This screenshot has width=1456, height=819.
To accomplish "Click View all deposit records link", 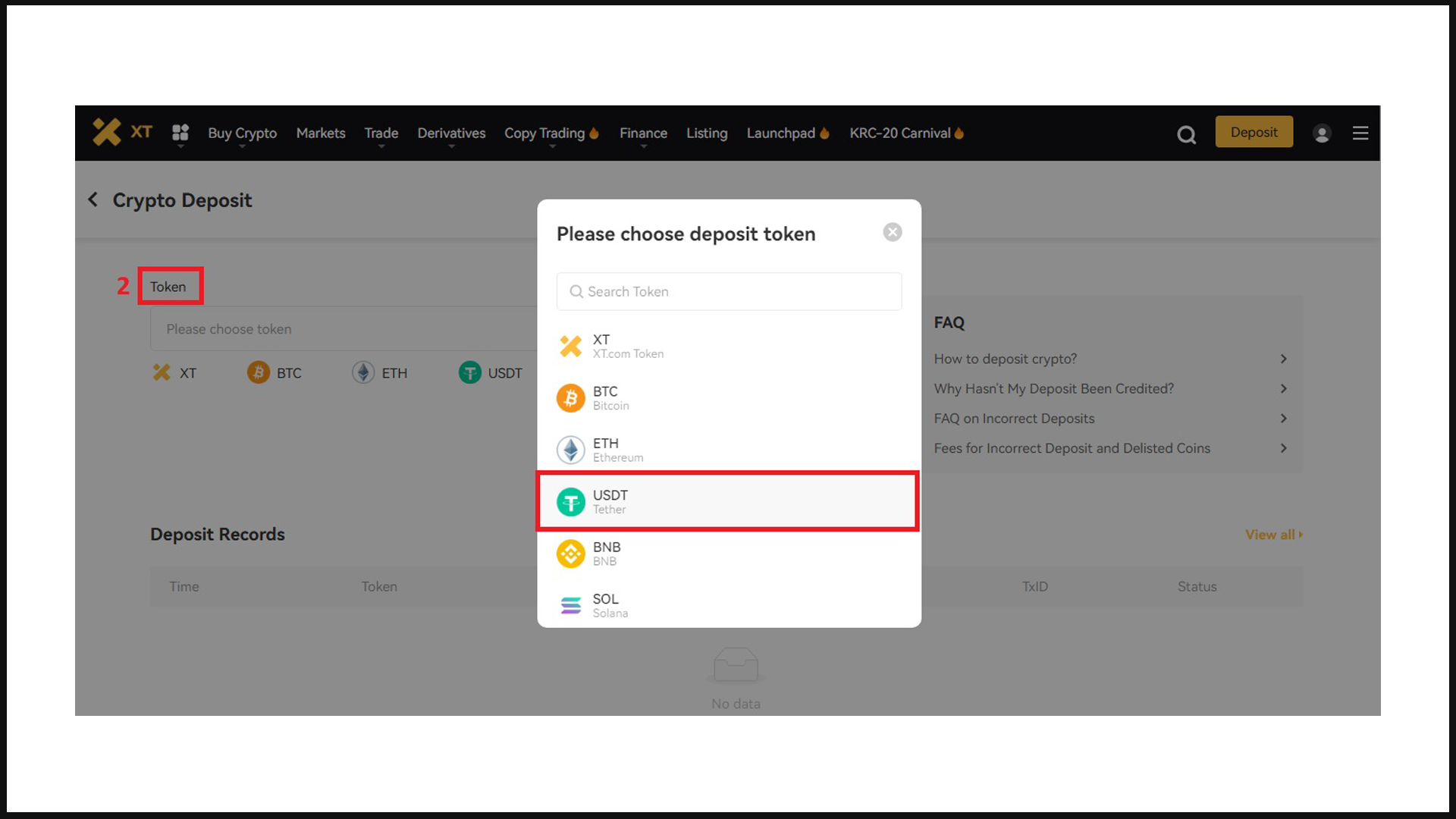I will tap(1273, 535).
